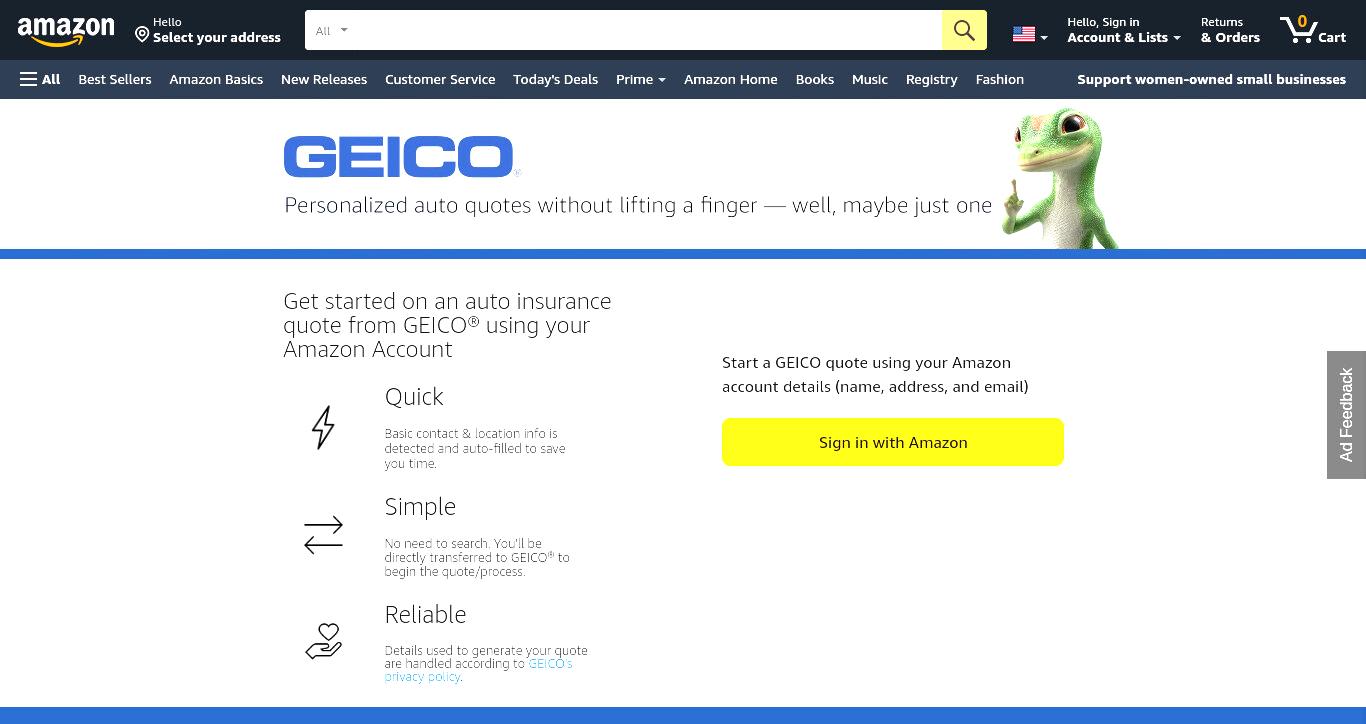Open the shopping cart icon
The image size is (1366, 724).
(1298, 29)
